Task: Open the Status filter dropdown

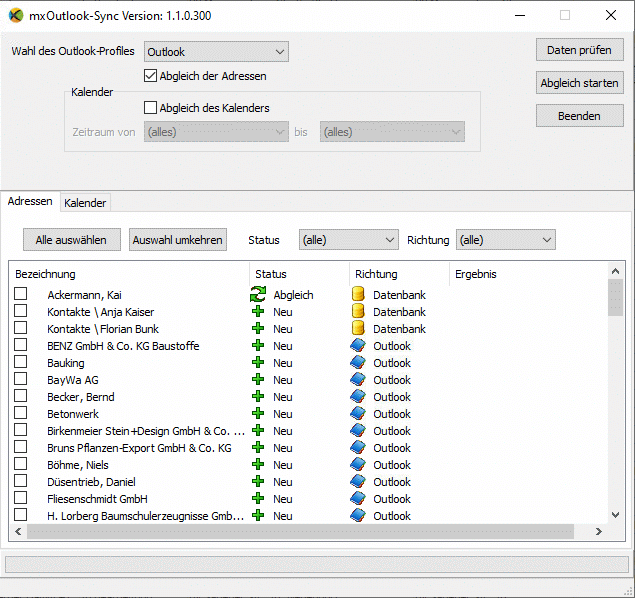Action: click(x=349, y=240)
